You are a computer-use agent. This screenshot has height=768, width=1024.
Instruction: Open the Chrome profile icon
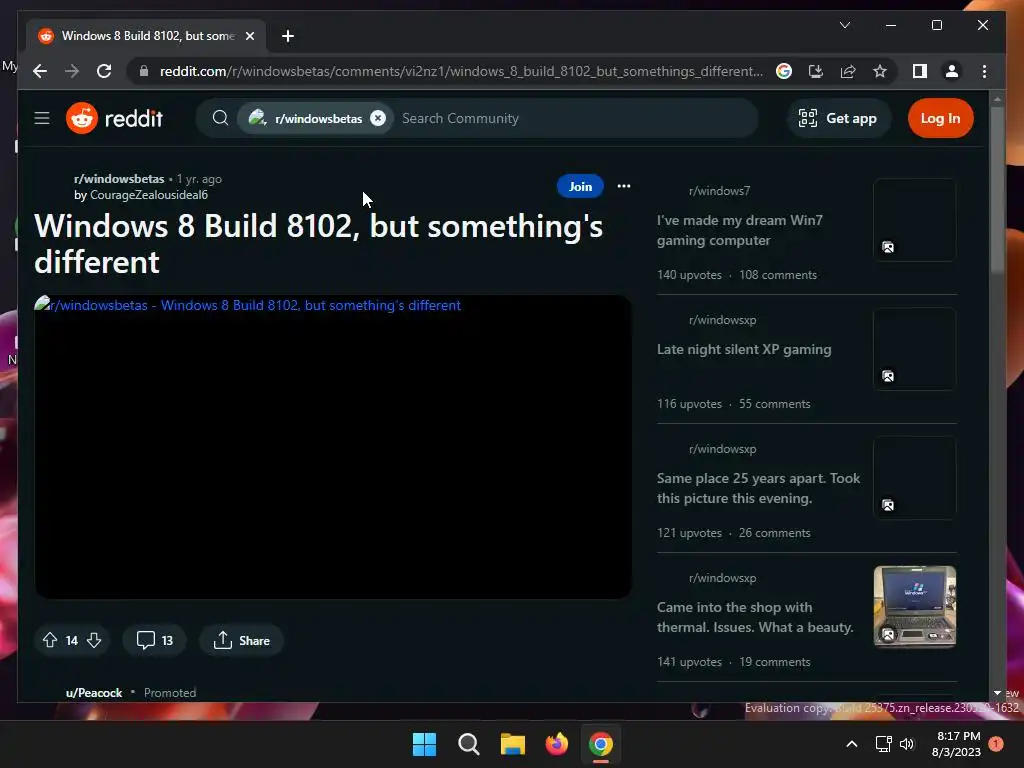coord(952,71)
